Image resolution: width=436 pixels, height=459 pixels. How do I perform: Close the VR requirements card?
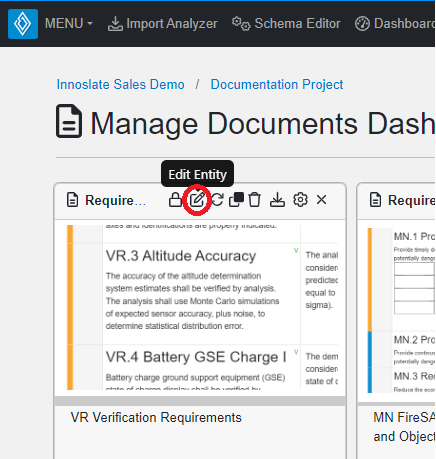(x=322, y=200)
